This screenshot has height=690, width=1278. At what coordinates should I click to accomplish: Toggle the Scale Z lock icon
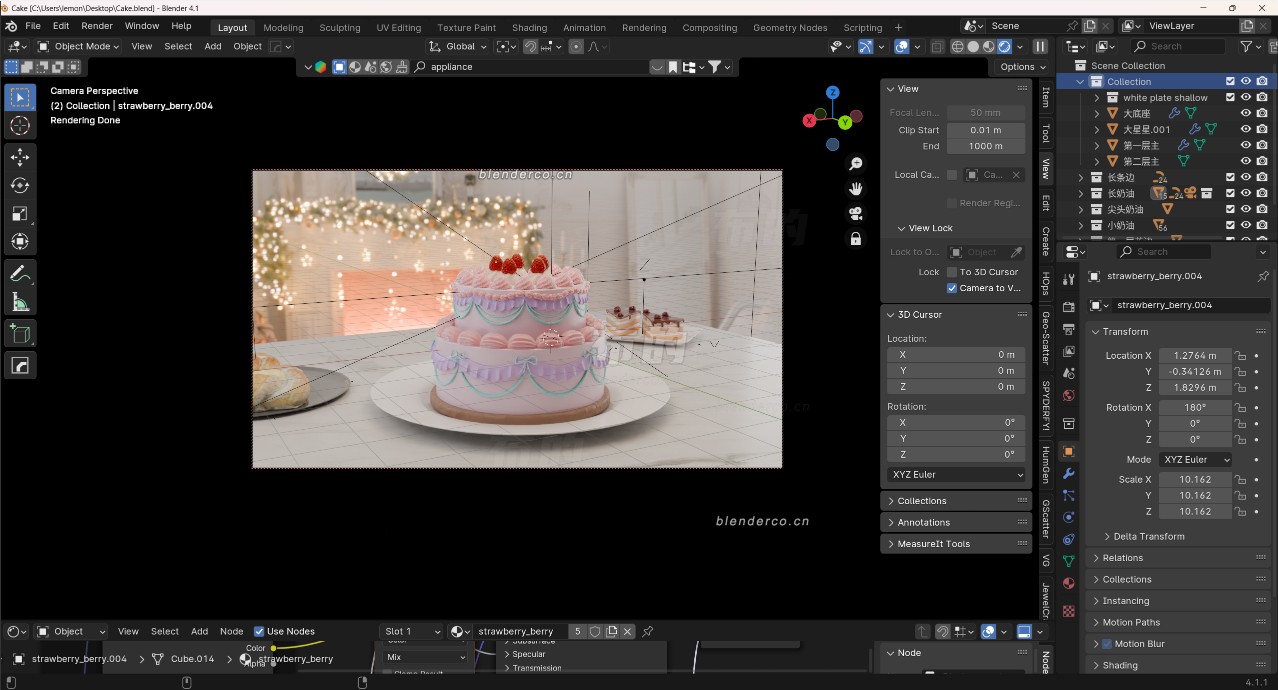[x=1240, y=512]
